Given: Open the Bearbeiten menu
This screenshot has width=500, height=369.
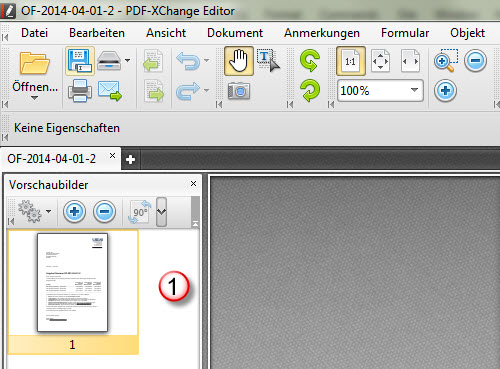Looking at the screenshot, I should pyautogui.click(x=97, y=33).
